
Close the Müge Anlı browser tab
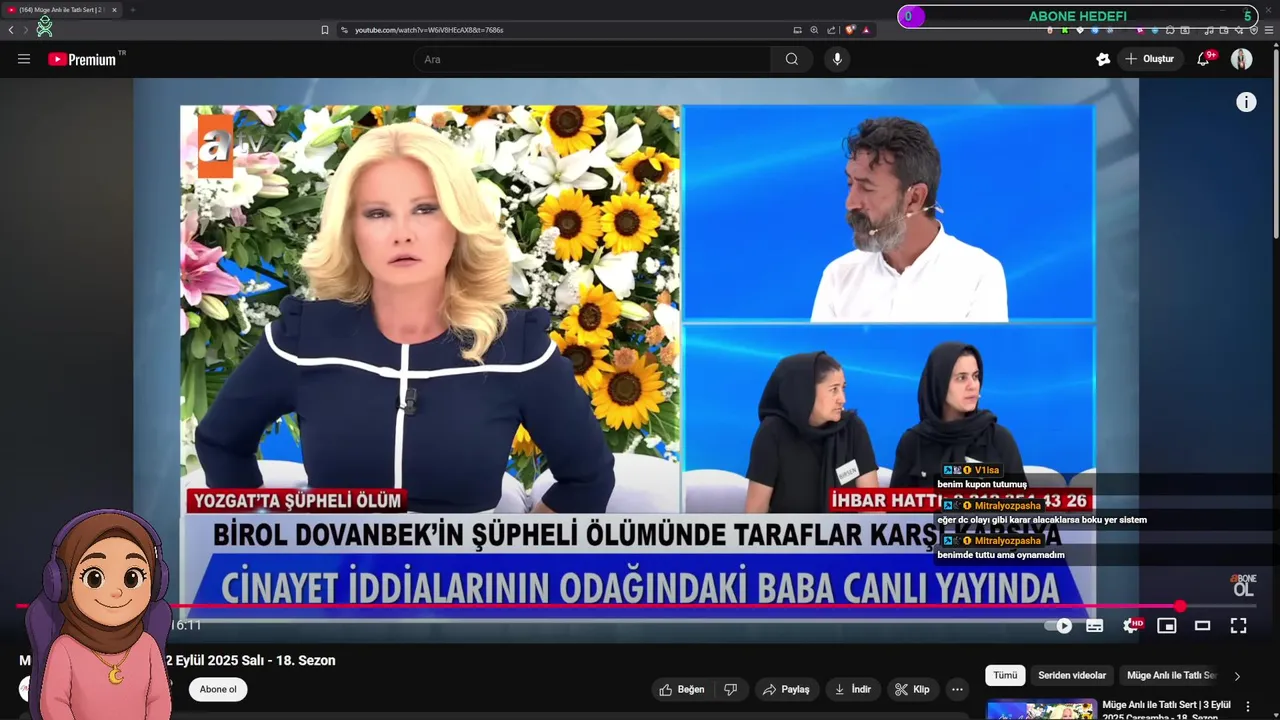click(x=114, y=10)
